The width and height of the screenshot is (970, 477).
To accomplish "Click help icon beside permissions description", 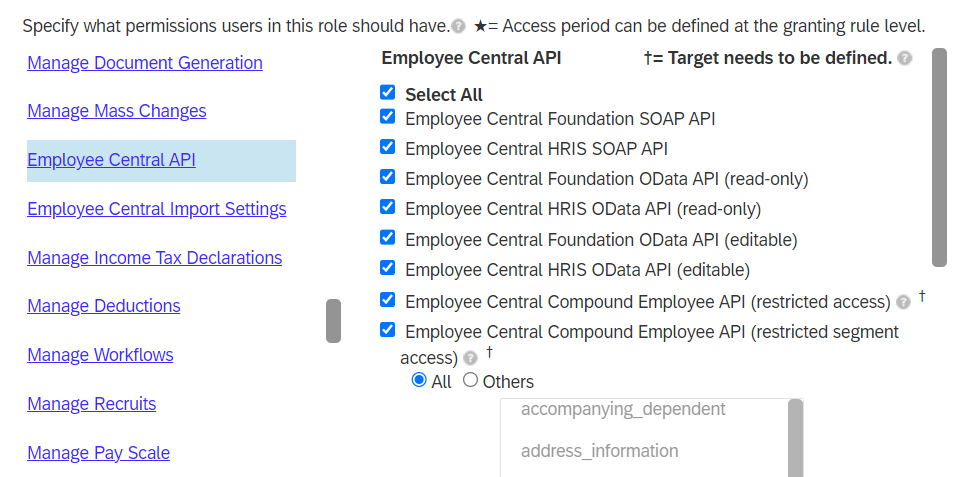I will point(458,27).
